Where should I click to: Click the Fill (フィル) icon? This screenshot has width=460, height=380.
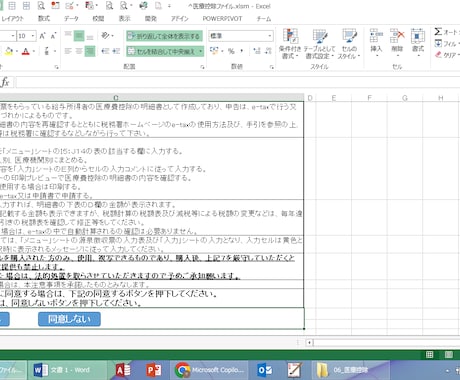pos(438,43)
